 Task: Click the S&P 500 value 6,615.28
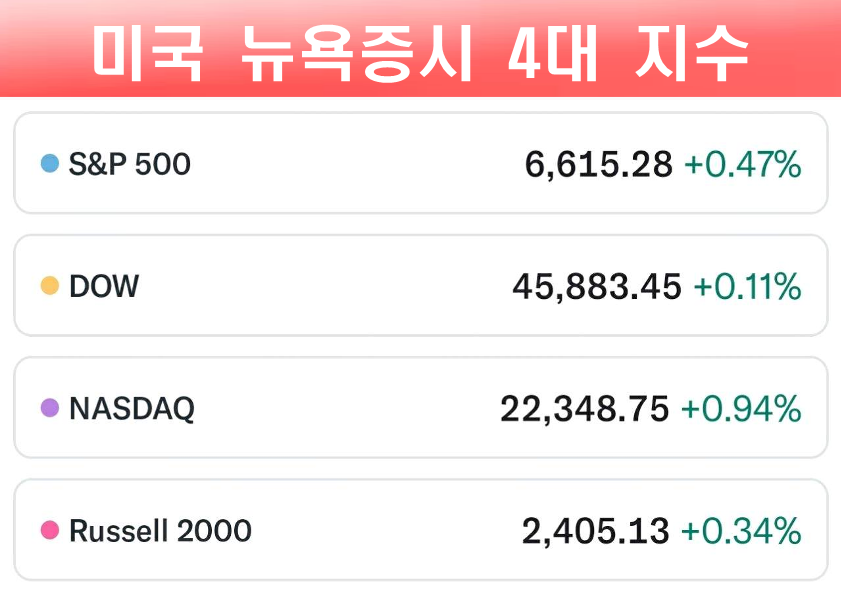(x=598, y=164)
